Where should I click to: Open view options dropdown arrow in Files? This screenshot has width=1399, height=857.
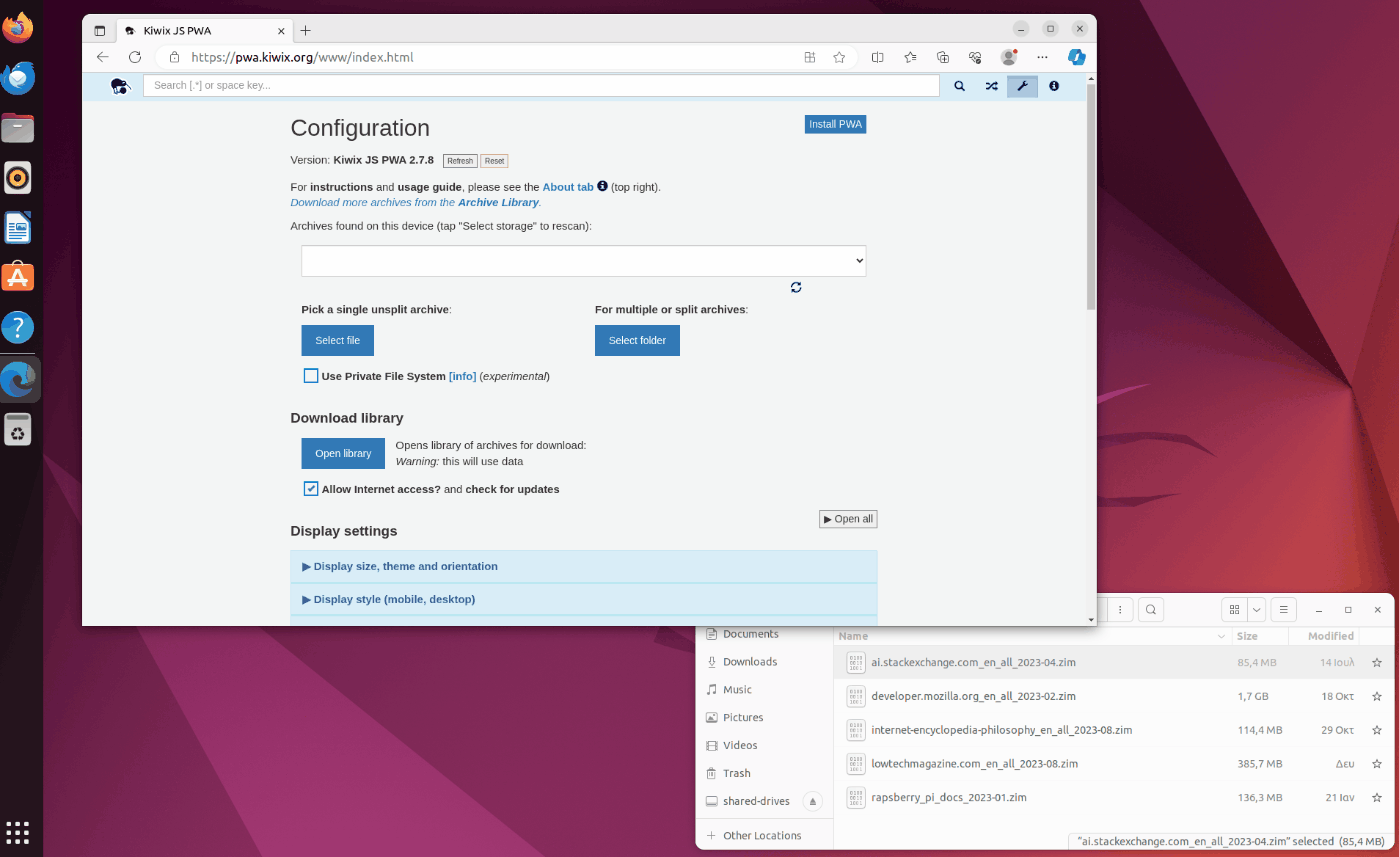(1257, 609)
